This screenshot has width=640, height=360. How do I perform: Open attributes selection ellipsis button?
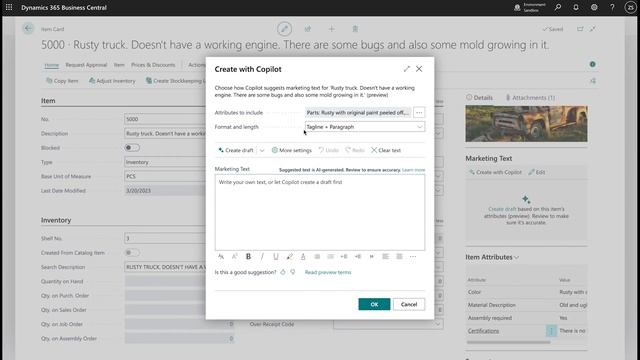419,112
